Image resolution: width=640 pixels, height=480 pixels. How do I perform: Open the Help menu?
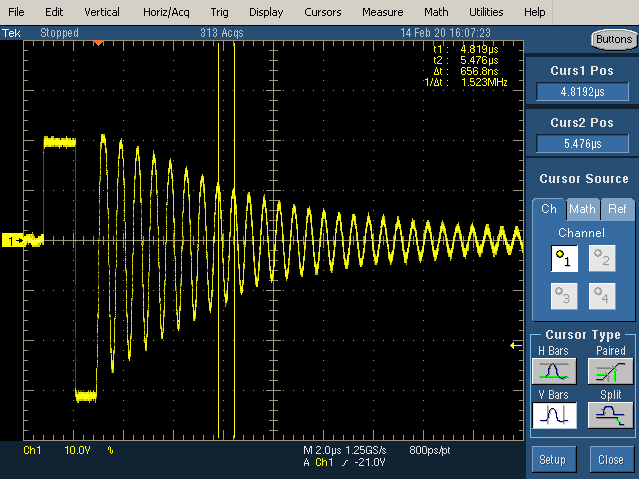tap(535, 12)
